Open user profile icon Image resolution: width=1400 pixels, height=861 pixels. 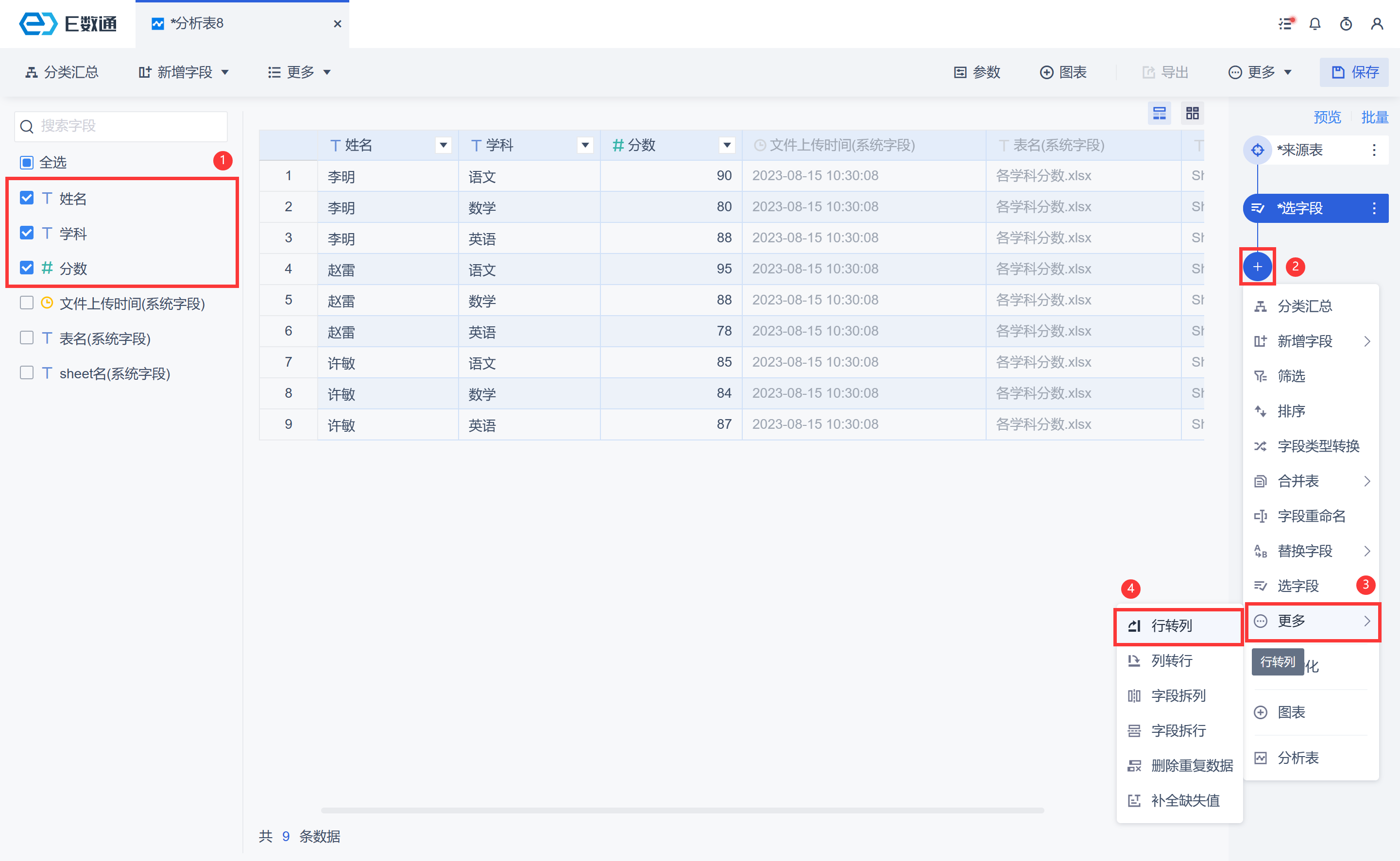1377,24
